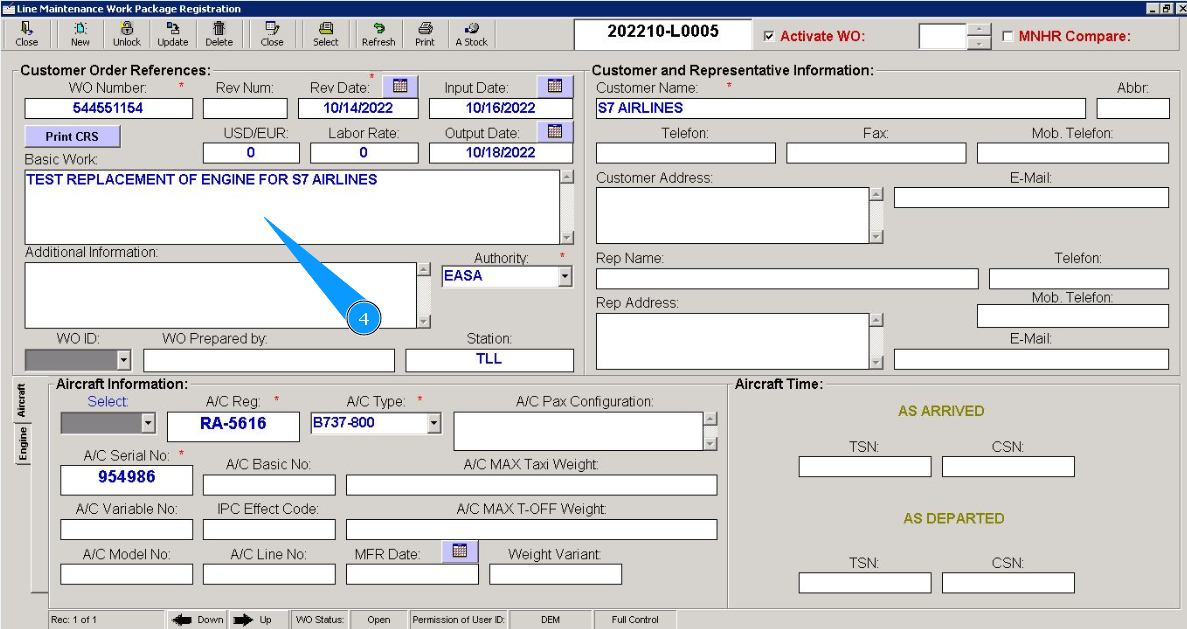
Task: Expand the Authority dropdown showing EASA
Action: [565, 276]
